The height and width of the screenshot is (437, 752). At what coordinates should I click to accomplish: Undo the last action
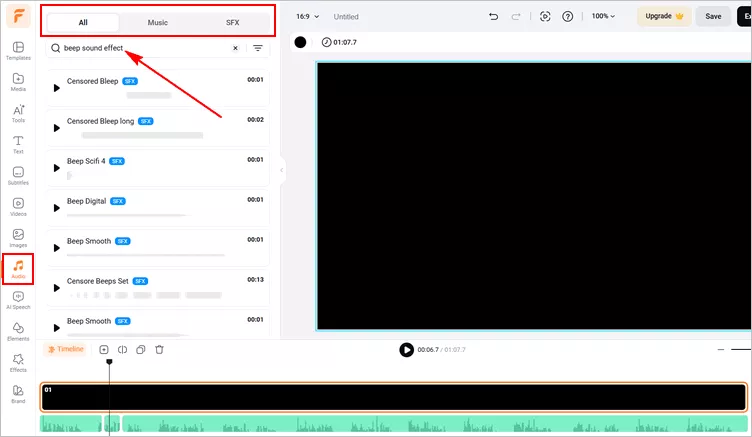(x=494, y=16)
